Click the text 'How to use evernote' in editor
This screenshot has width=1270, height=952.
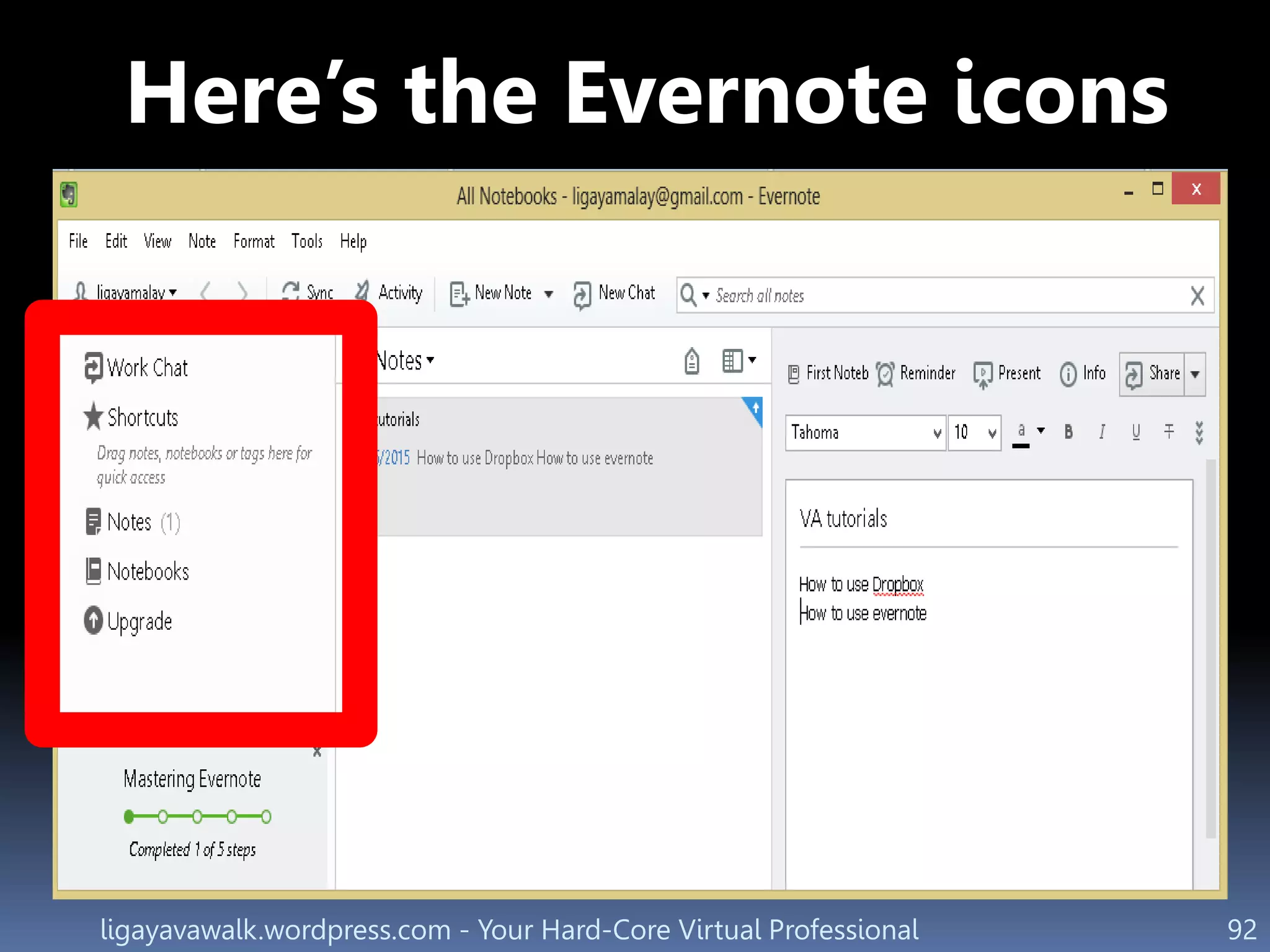863,614
